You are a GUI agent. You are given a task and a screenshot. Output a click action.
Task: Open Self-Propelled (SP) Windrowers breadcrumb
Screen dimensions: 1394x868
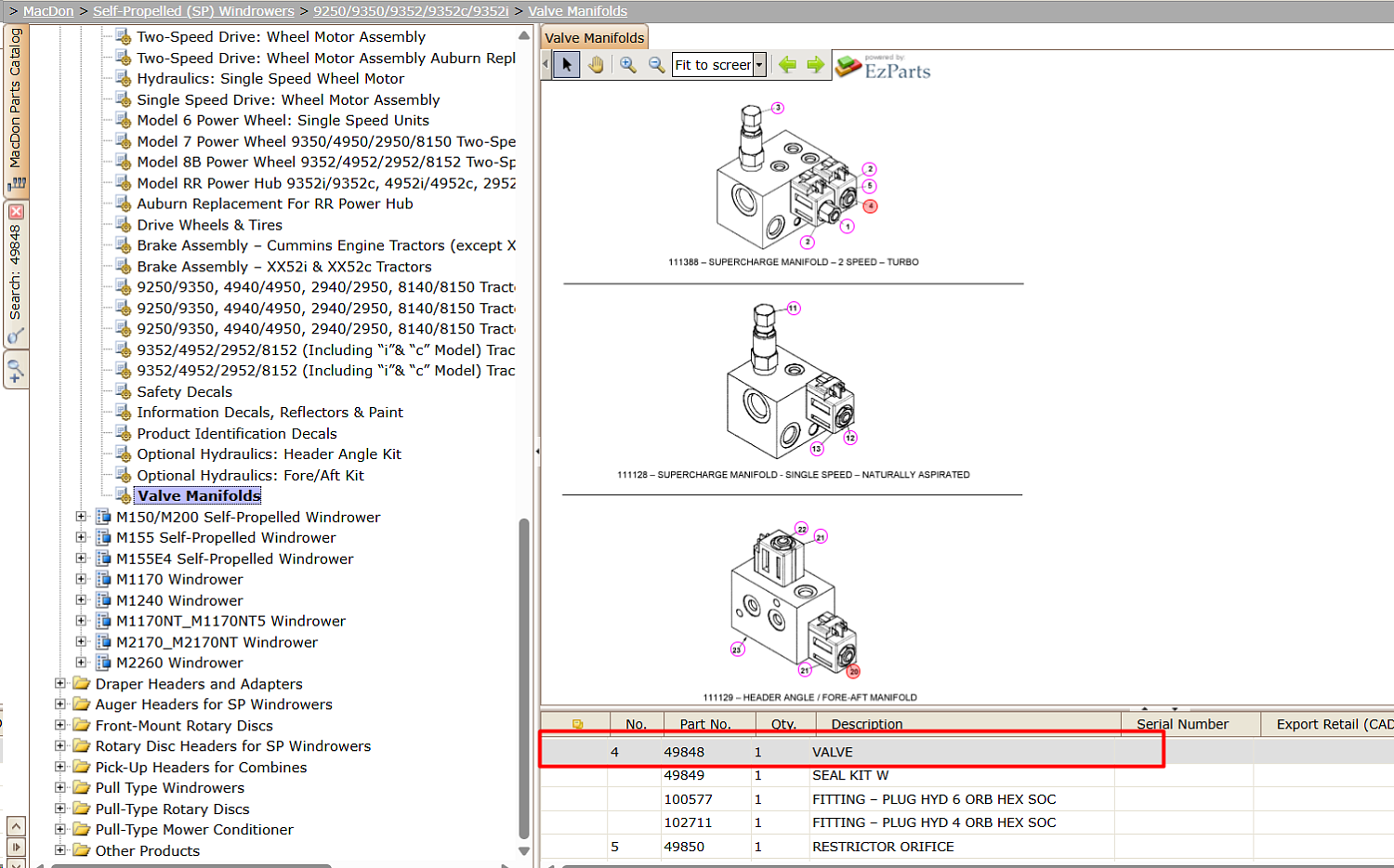[x=193, y=11]
